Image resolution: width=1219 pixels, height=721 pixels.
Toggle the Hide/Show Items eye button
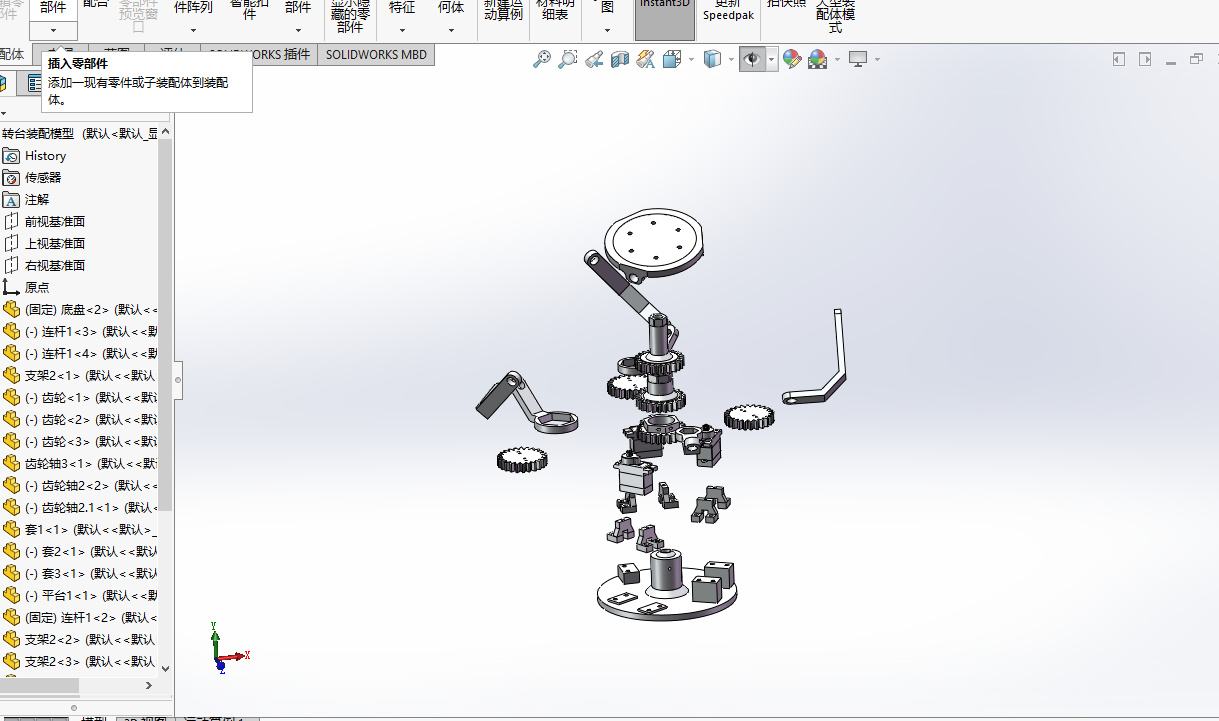752,59
